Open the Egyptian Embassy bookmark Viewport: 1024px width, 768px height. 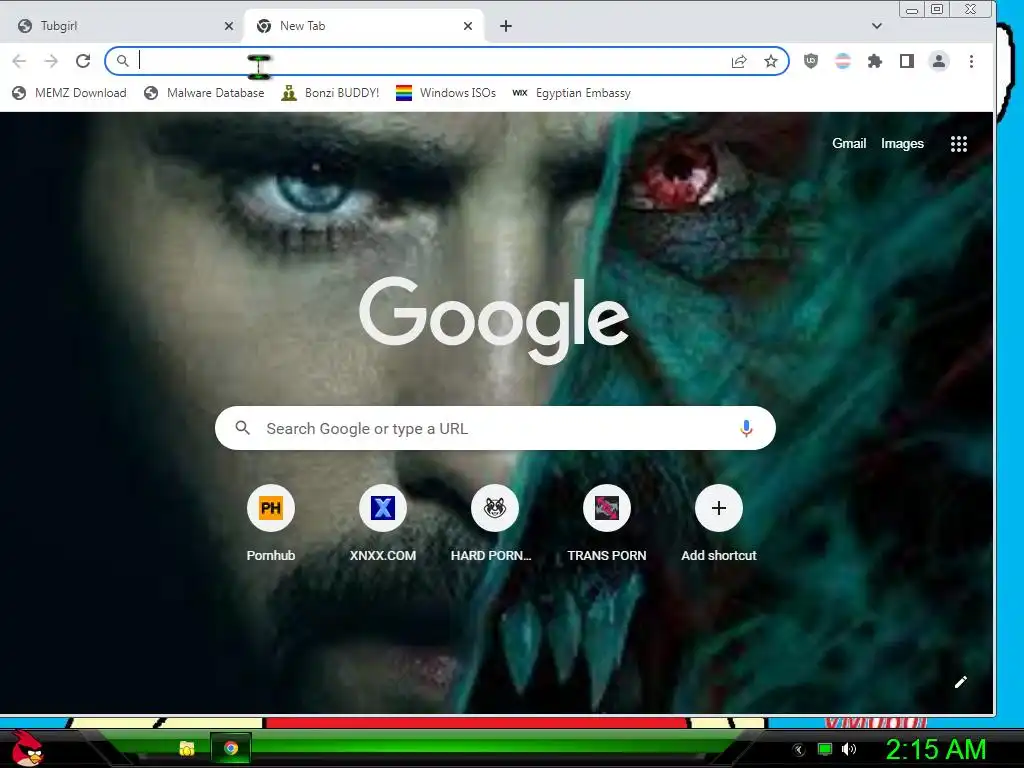571,93
